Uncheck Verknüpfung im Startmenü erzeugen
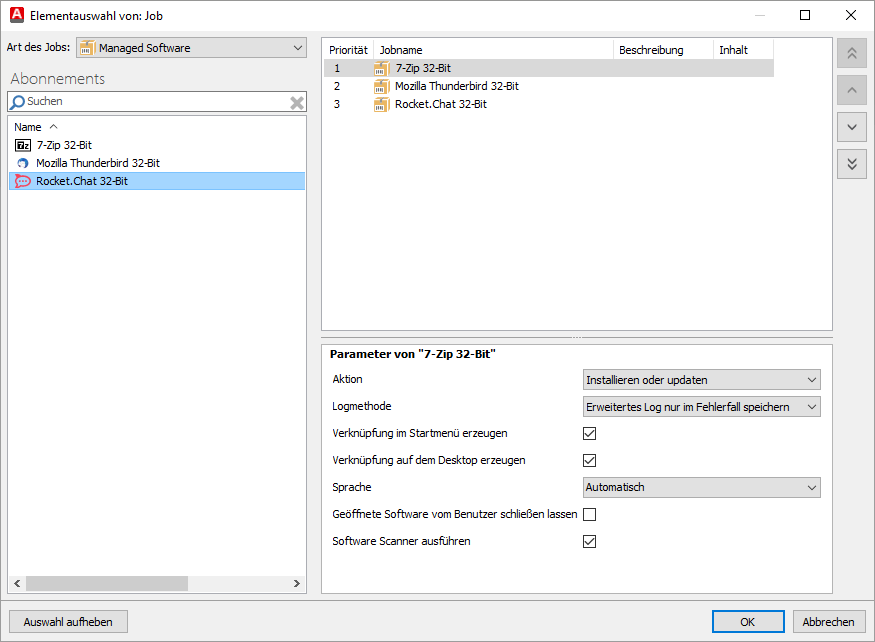This screenshot has width=875, height=642. pos(589,433)
